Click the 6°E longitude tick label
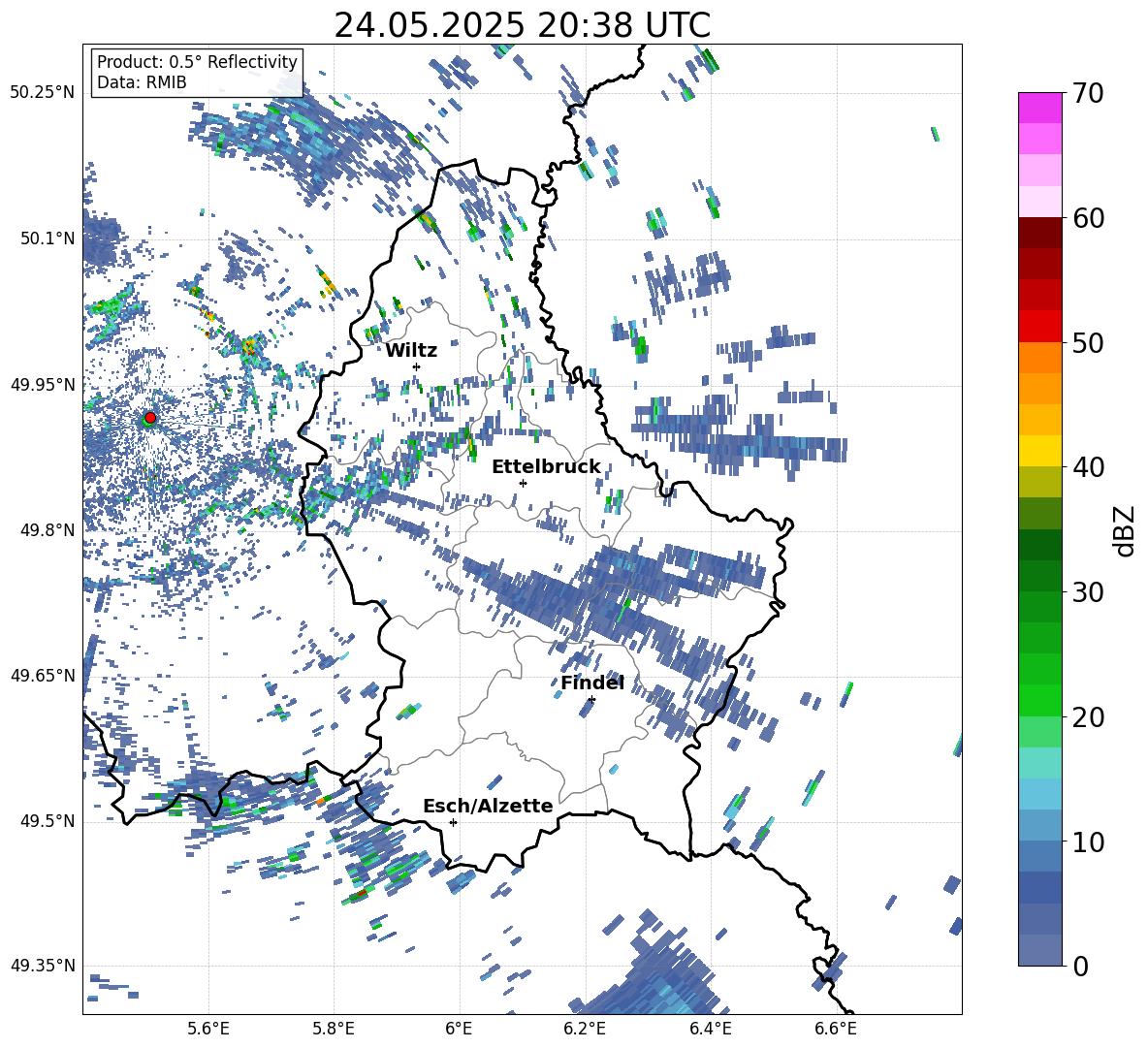1148x1048 pixels. [459, 1029]
